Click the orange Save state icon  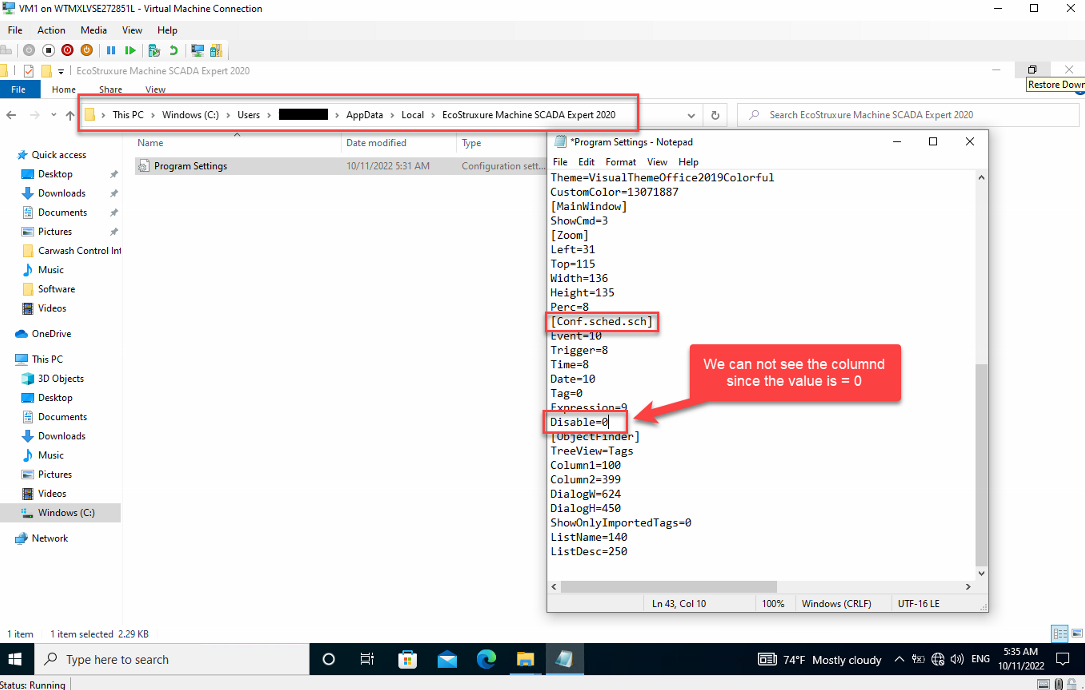click(x=86, y=50)
